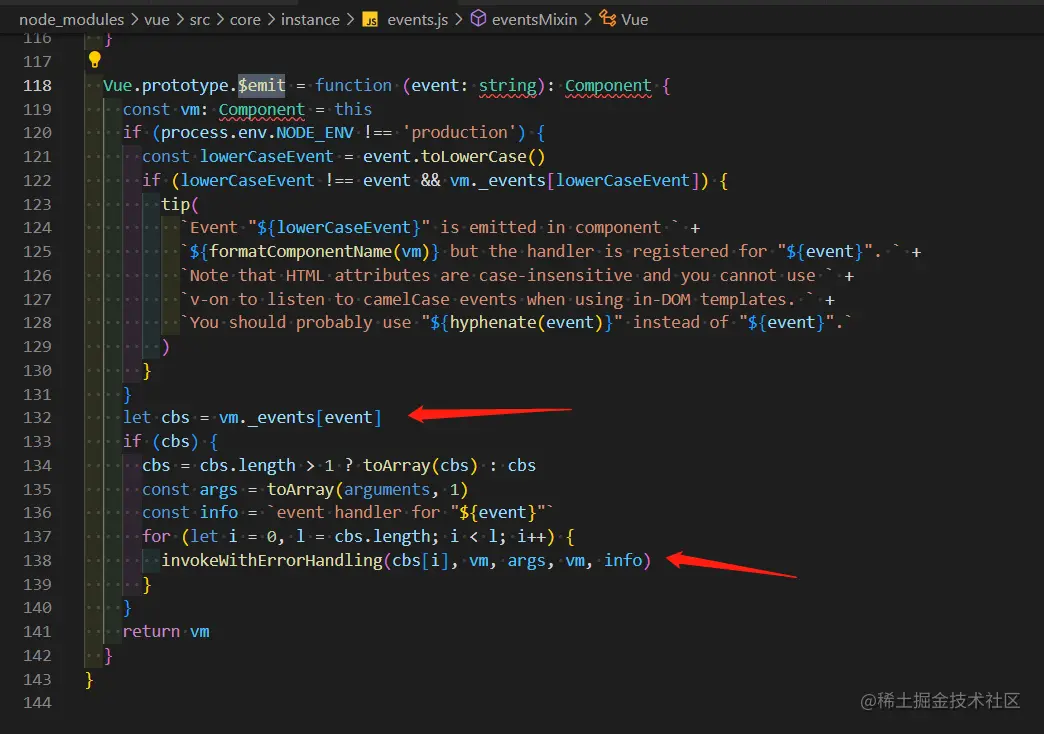Click 'toArray(arguments, 1)' on line 135
The image size is (1044, 734).
[368, 490]
